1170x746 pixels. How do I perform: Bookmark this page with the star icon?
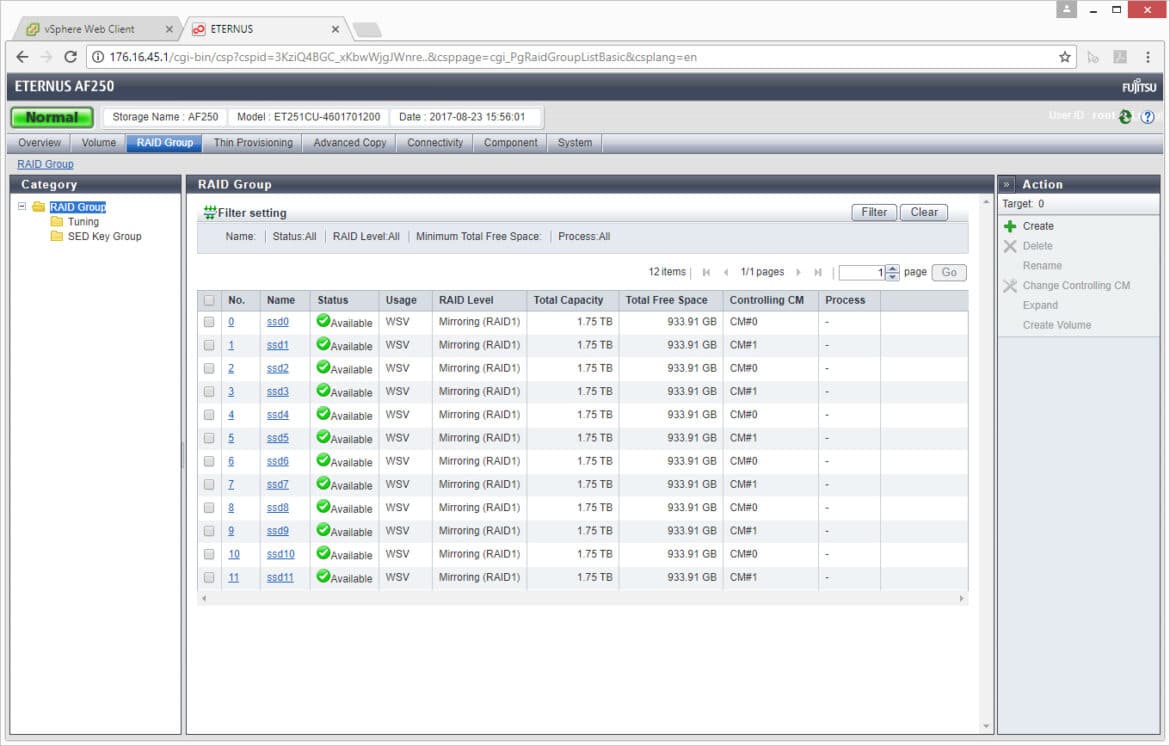point(1065,57)
